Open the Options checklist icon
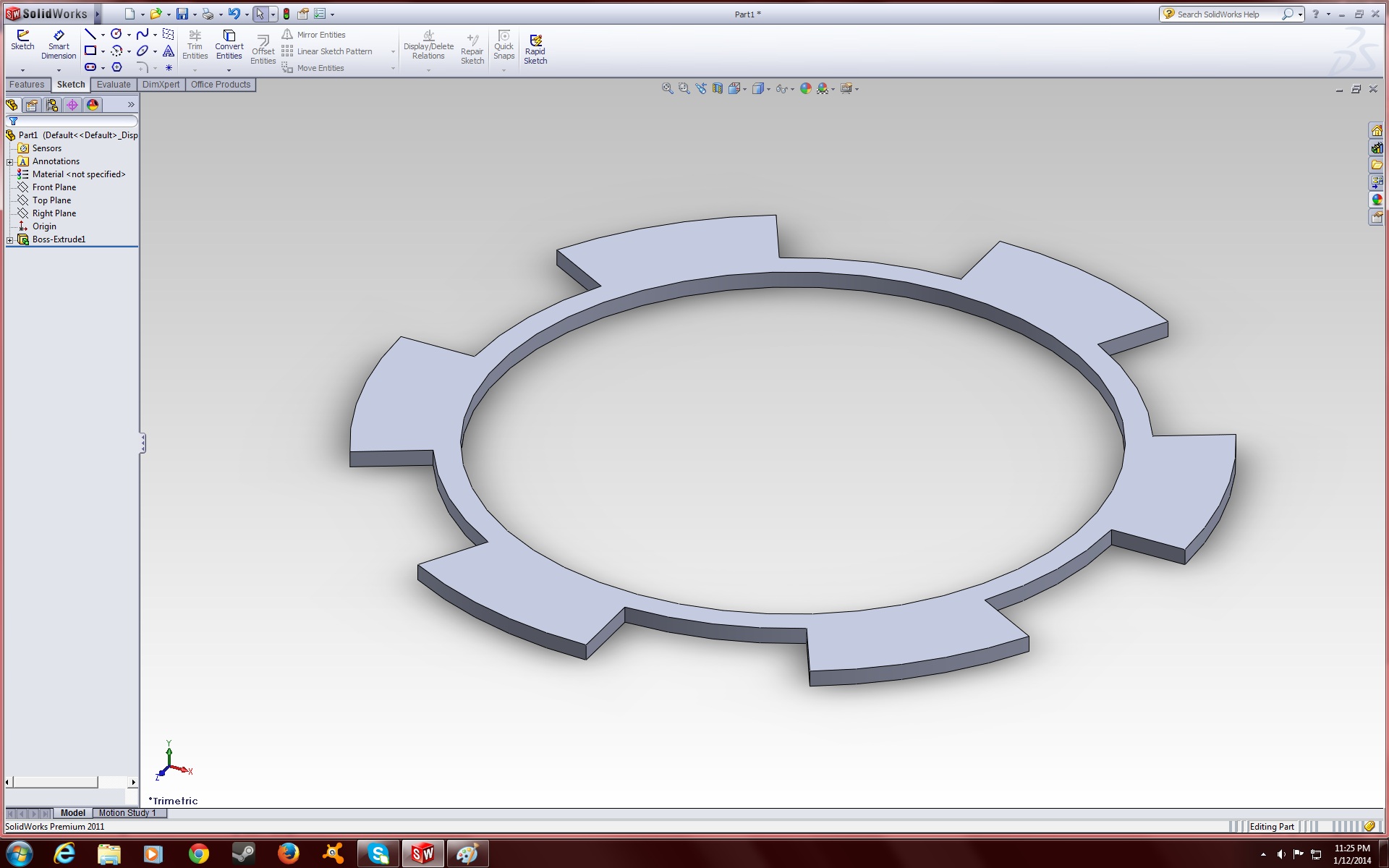The image size is (1389, 868). pyautogui.click(x=320, y=14)
